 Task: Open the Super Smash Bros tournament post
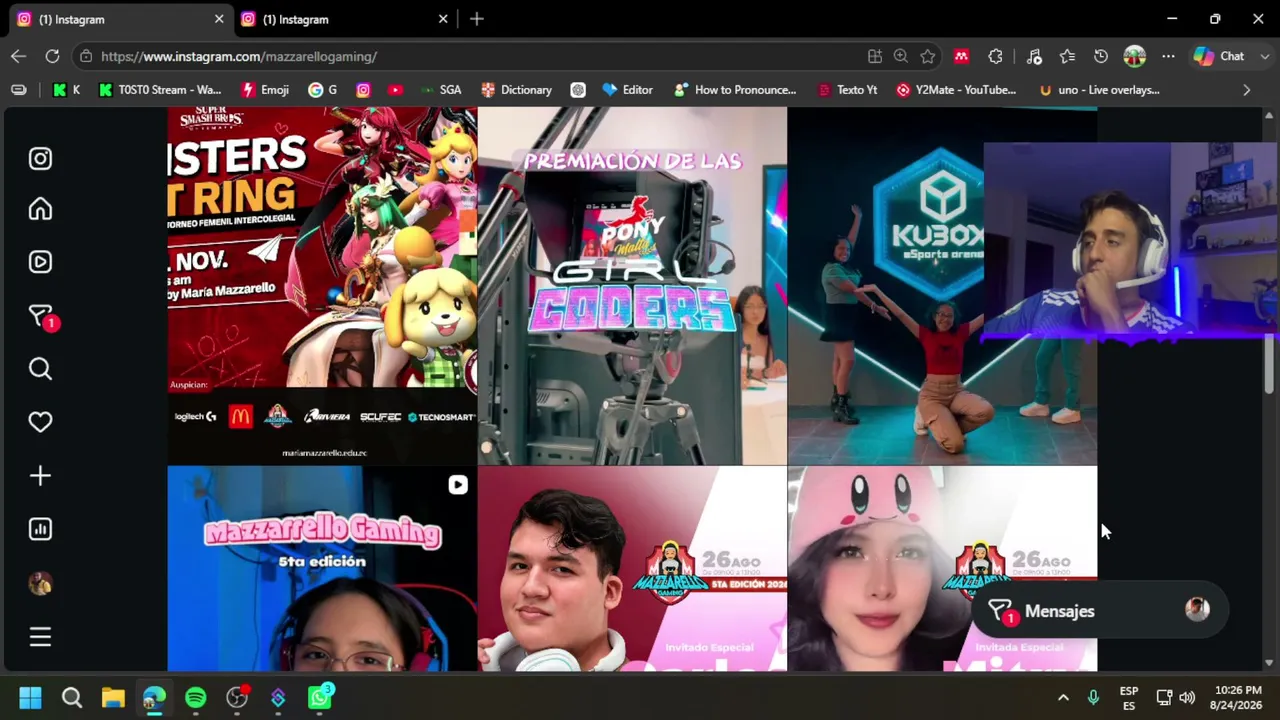(x=322, y=286)
